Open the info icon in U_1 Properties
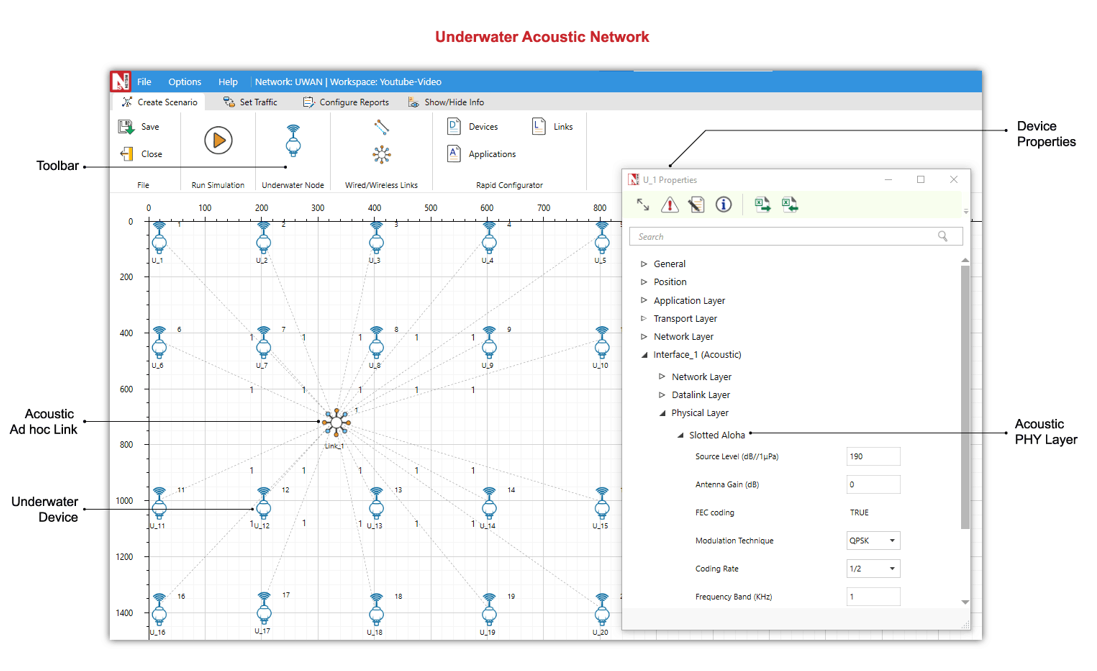The image size is (1097, 671). (x=723, y=205)
